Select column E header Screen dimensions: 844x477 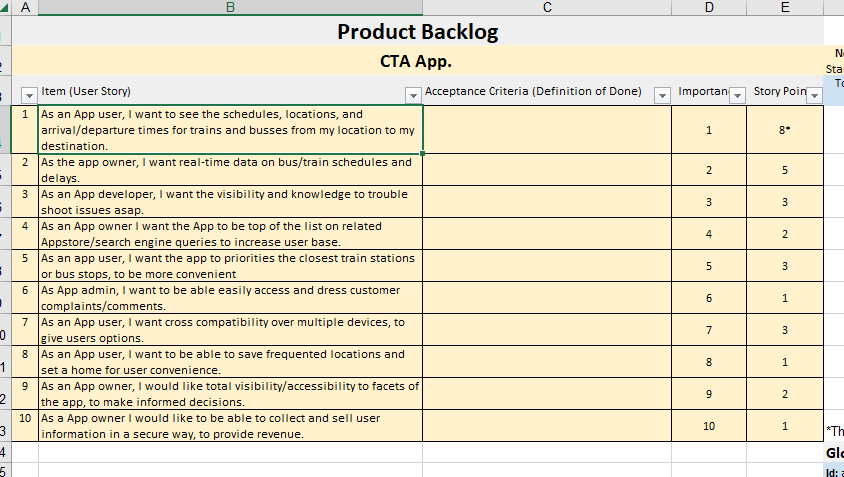[785, 7]
